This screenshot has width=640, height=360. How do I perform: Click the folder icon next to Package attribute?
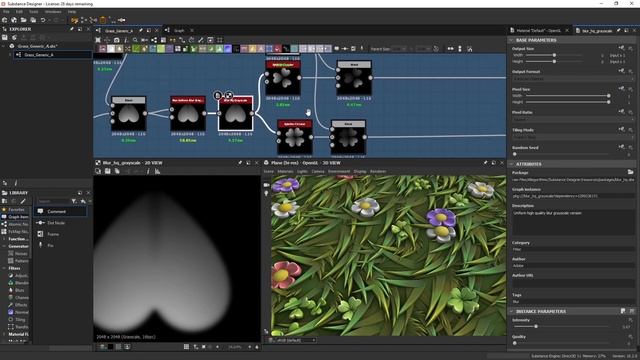631,172
